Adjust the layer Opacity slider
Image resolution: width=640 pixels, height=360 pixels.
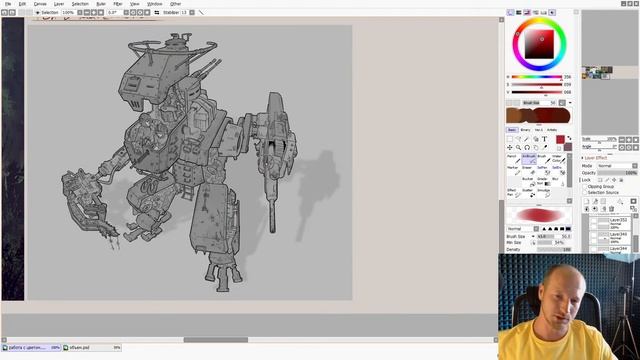tap(617, 173)
